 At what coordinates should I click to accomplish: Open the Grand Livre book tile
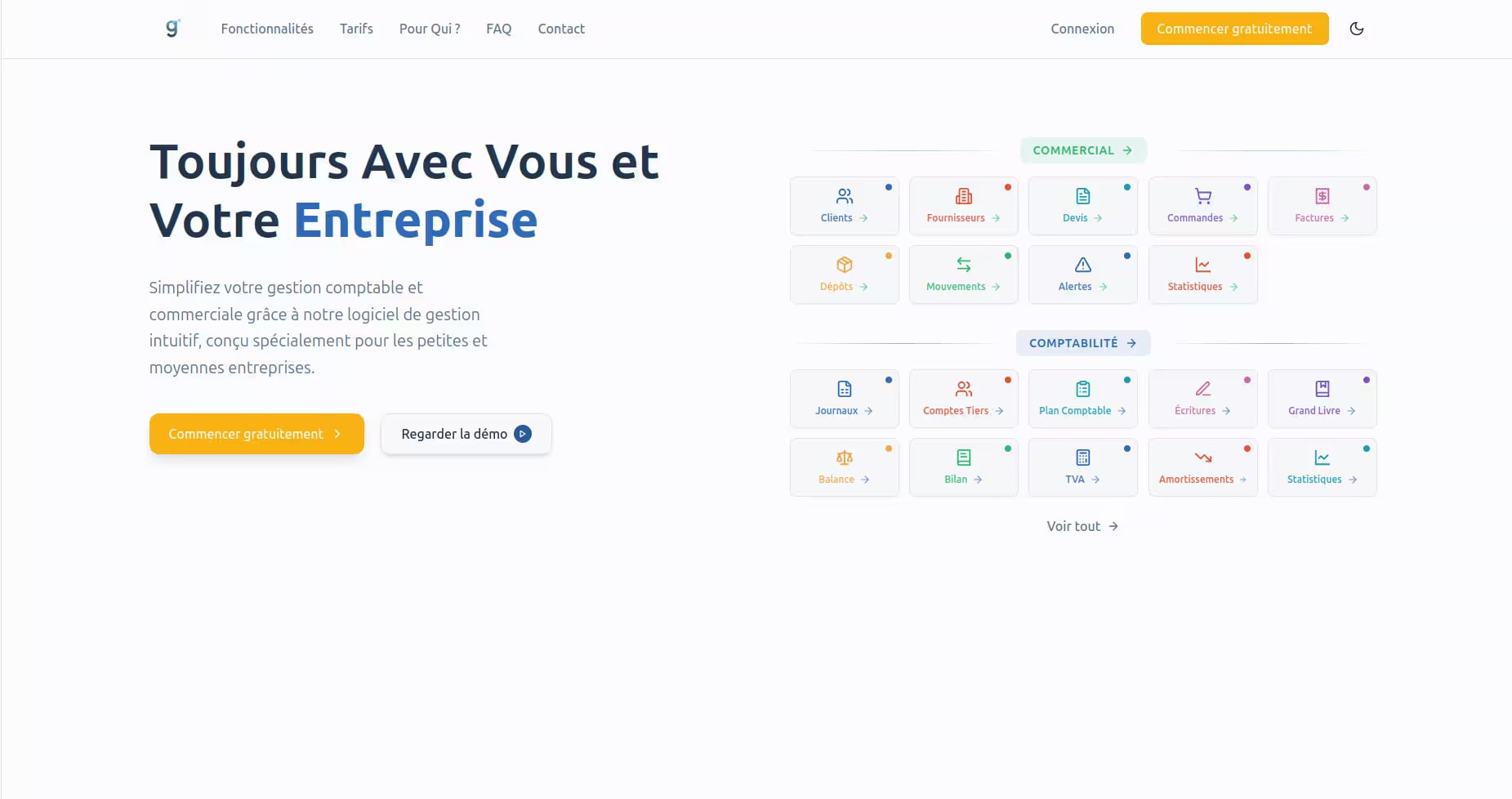coord(1322,399)
